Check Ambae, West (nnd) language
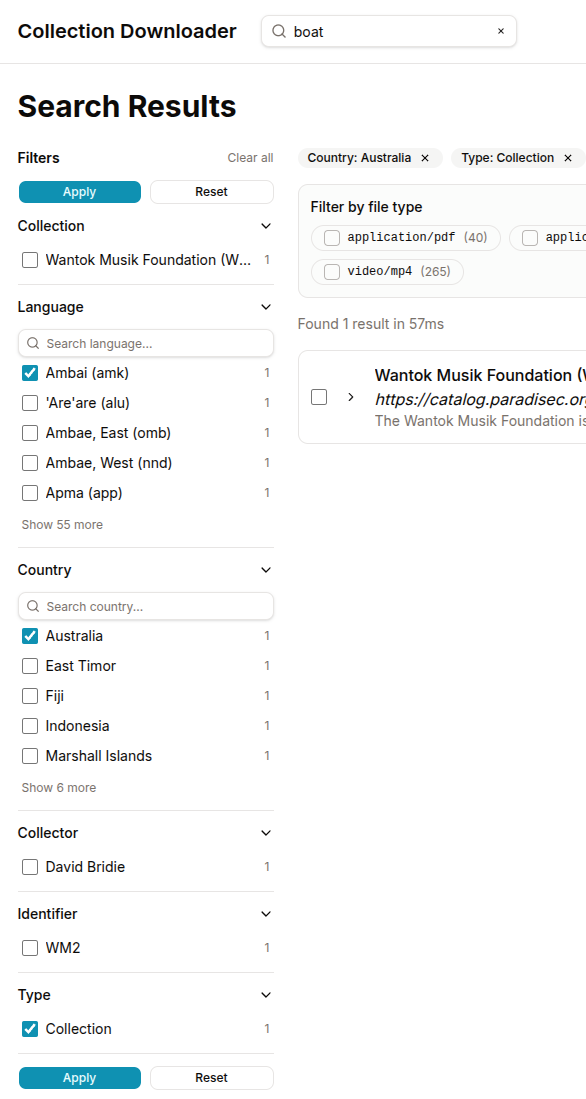The image size is (586, 1099). click(30, 463)
